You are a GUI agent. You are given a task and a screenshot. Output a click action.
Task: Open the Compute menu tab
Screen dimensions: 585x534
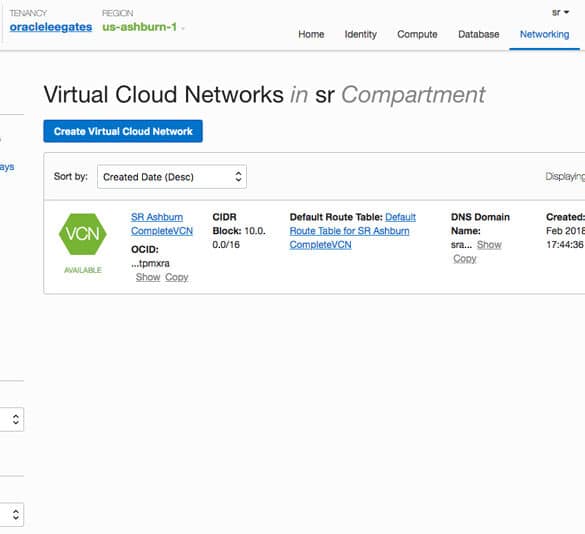coord(417,34)
